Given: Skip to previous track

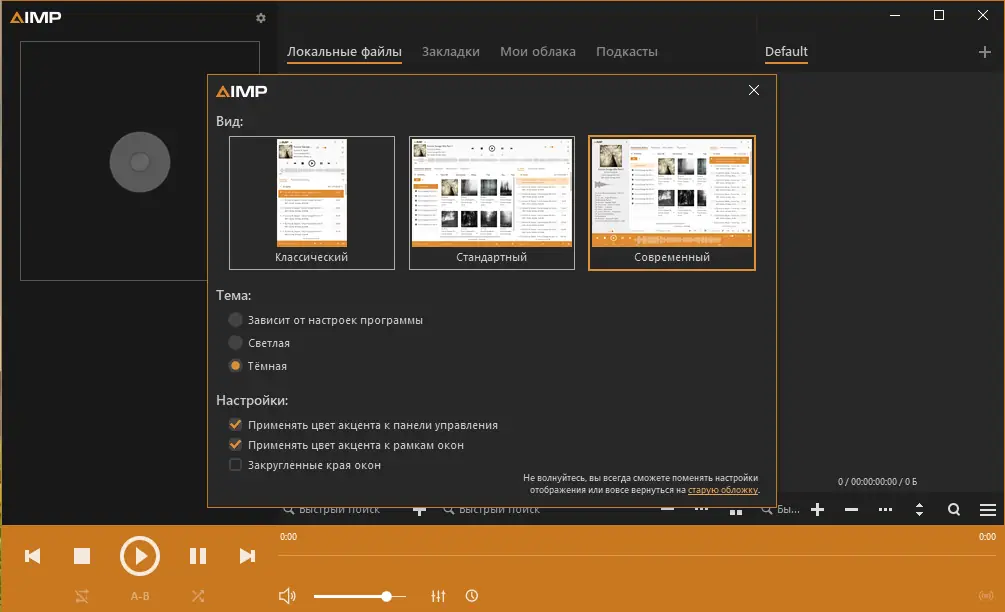Looking at the screenshot, I should [x=33, y=556].
